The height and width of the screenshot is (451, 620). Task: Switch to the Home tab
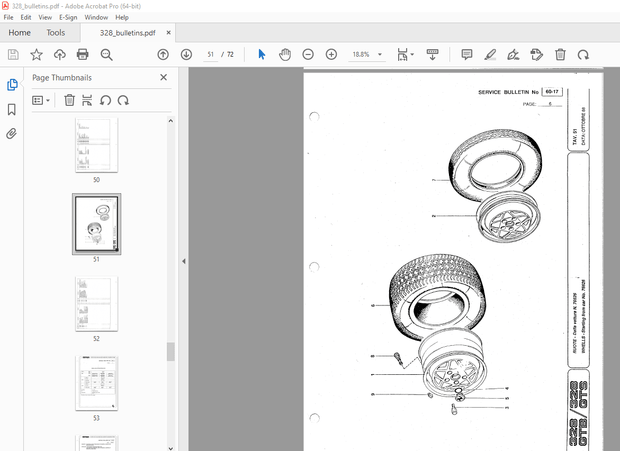click(19, 33)
